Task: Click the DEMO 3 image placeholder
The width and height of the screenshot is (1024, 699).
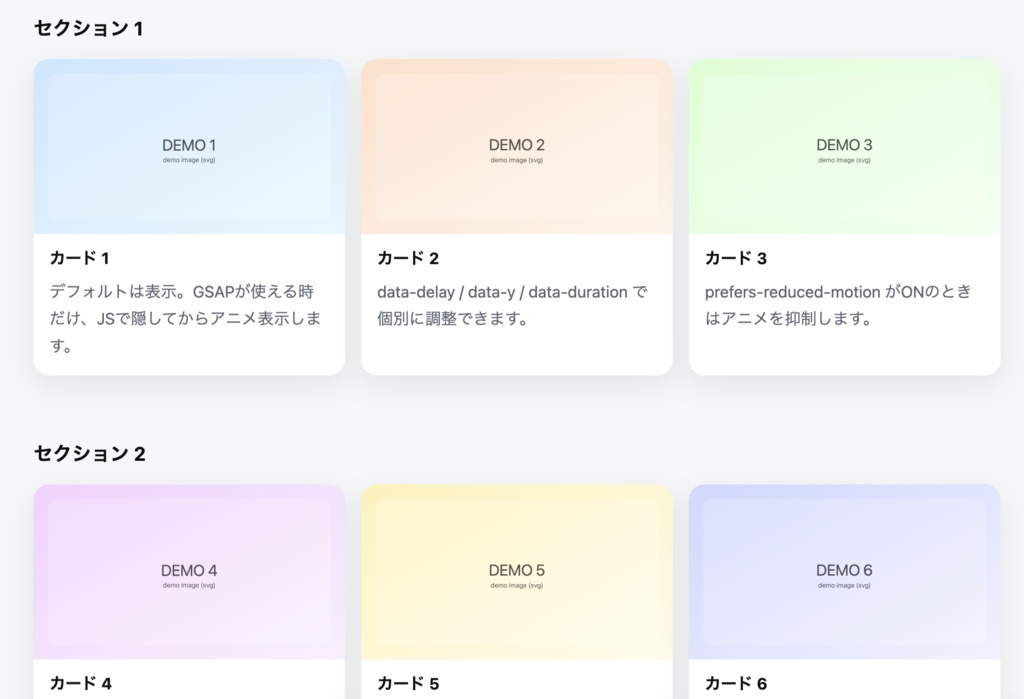Action: (x=844, y=145)
